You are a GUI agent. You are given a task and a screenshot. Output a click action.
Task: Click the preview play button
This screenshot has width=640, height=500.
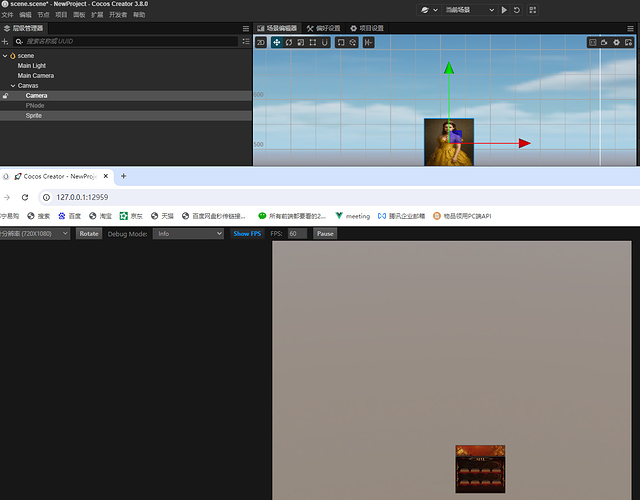pos(504,10)
